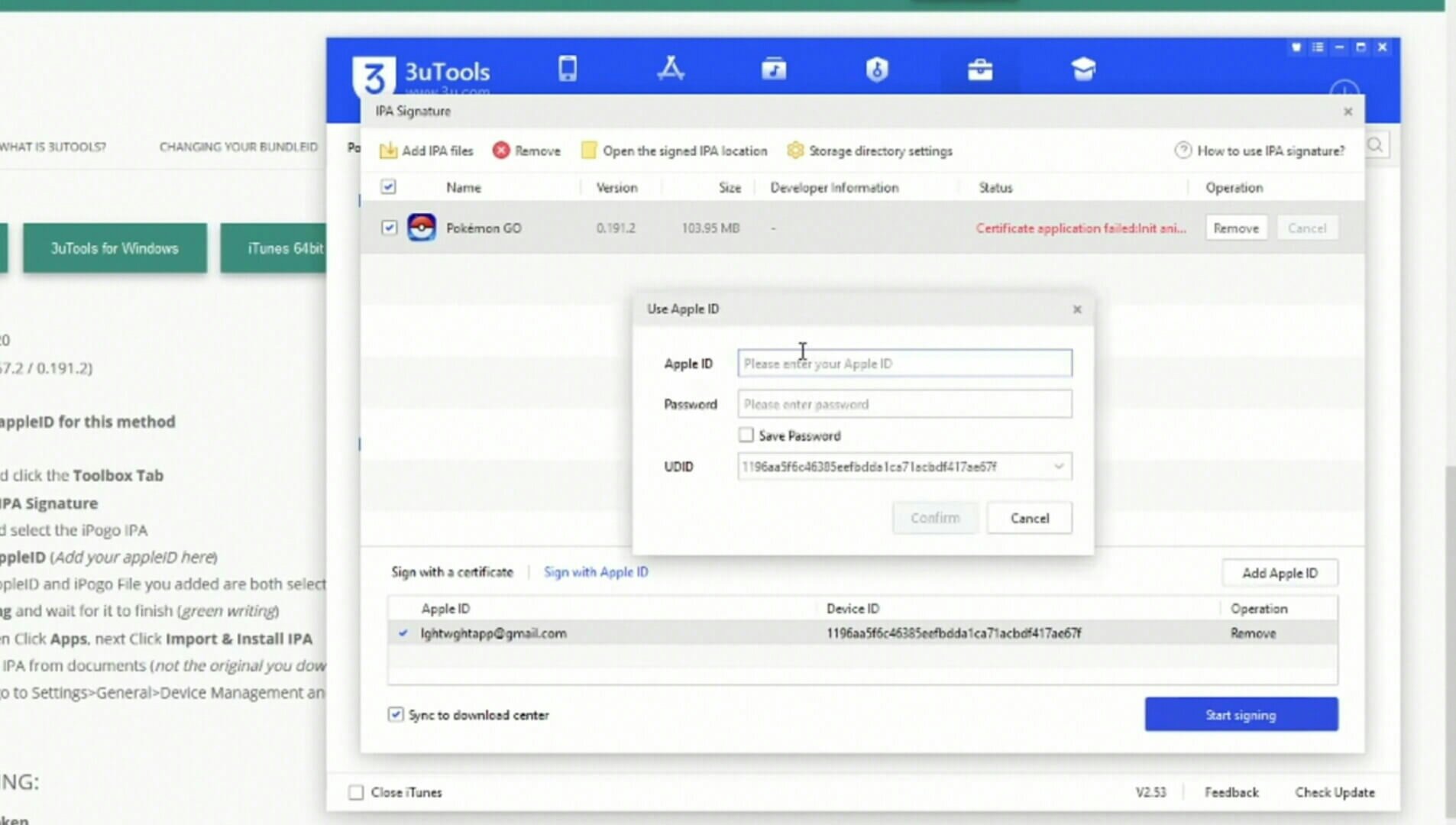This screenshot has width=1456, height=825.
Task: Expand the UDID dropdown arrow
Action: (1059, 467)
